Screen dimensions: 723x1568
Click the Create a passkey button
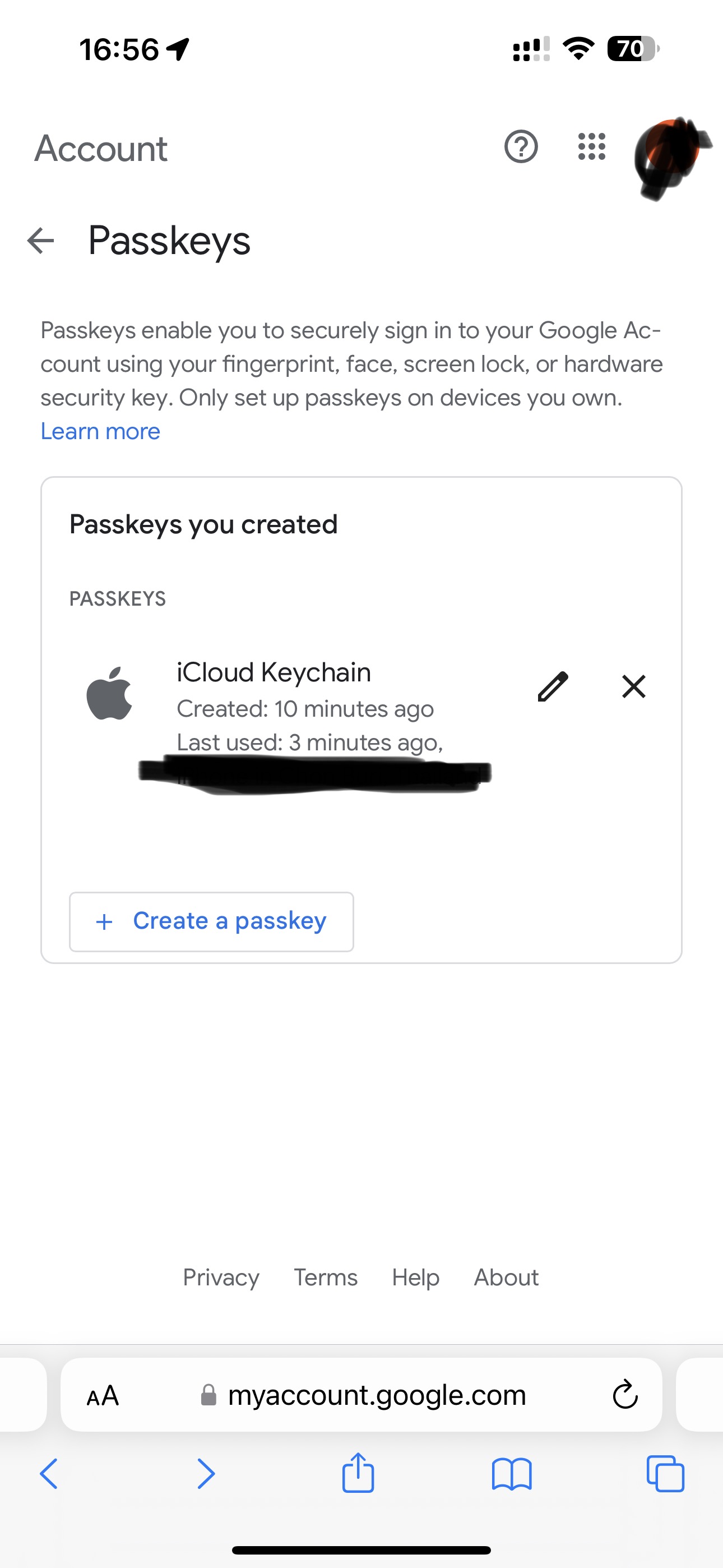pos(211,921)
